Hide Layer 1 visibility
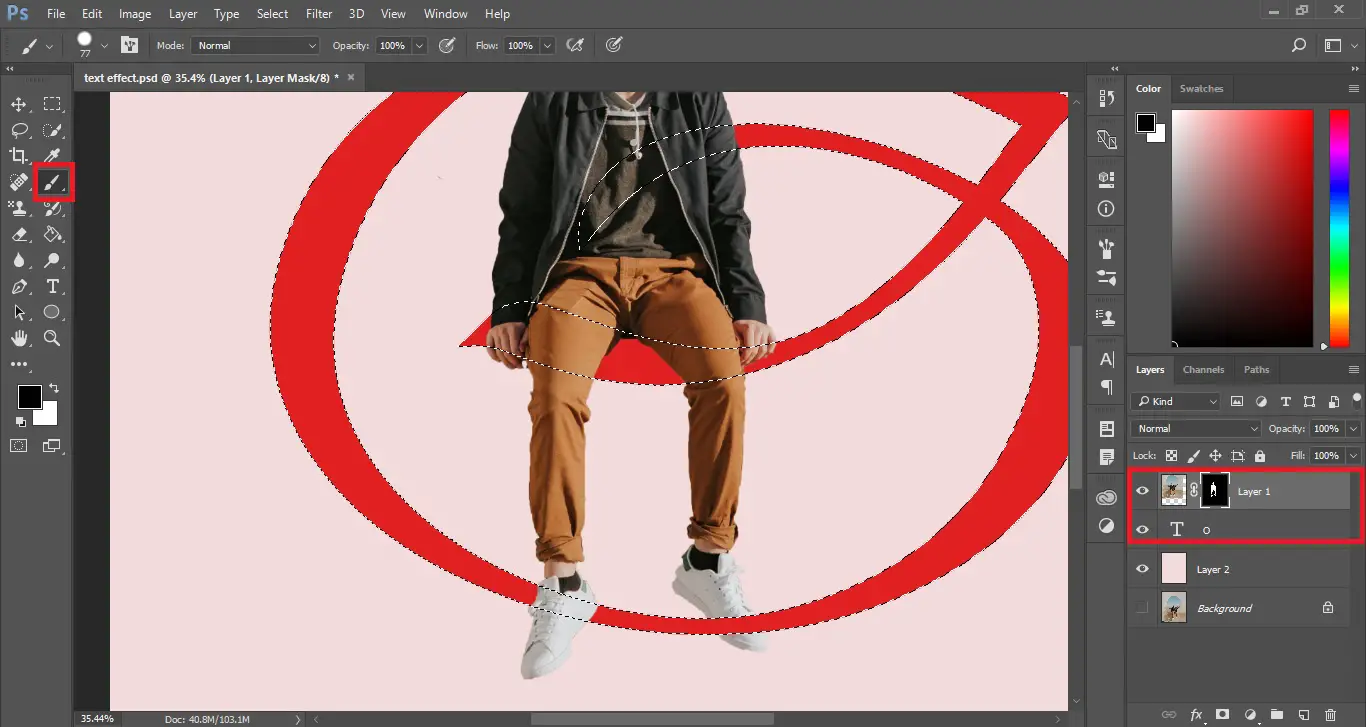Screen dimensions: 1366x727 point(1141,490)
